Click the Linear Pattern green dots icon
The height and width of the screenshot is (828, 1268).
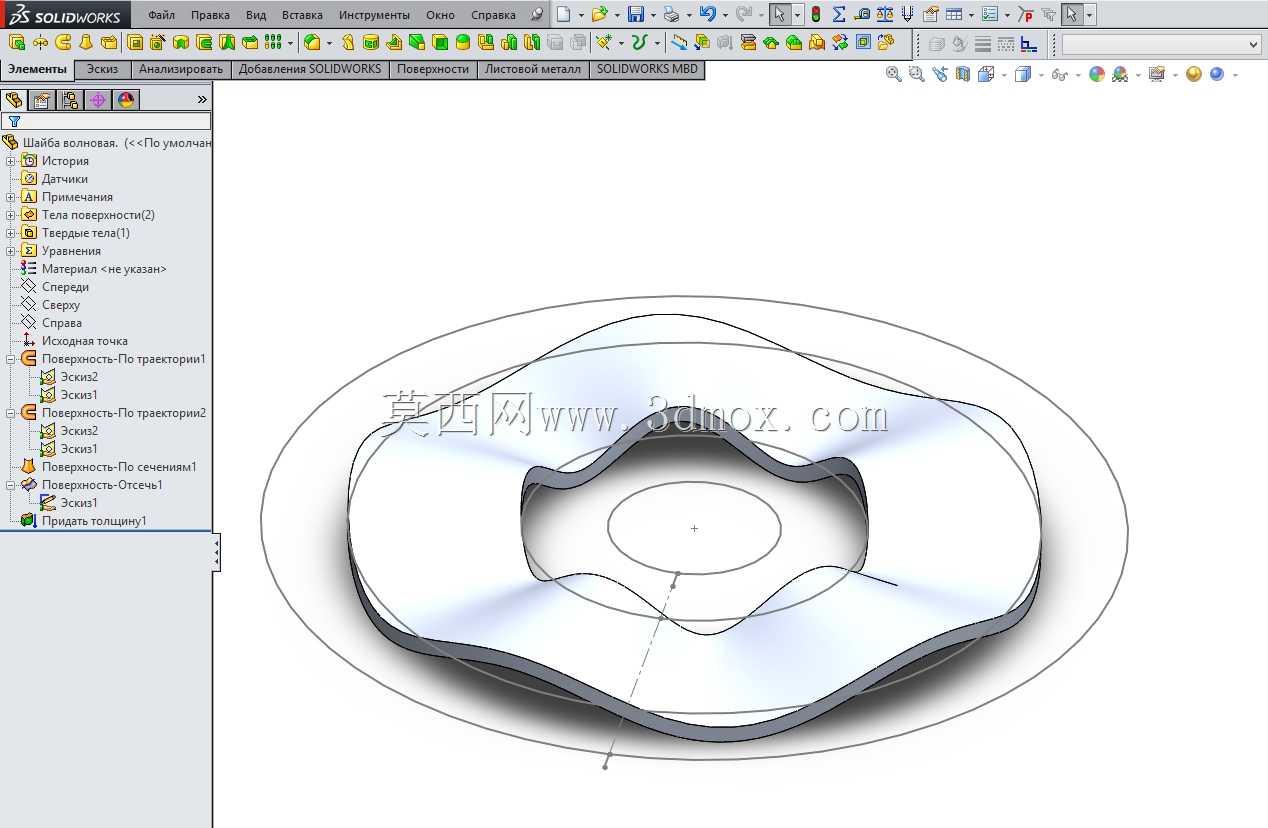(x=274, y=43)
